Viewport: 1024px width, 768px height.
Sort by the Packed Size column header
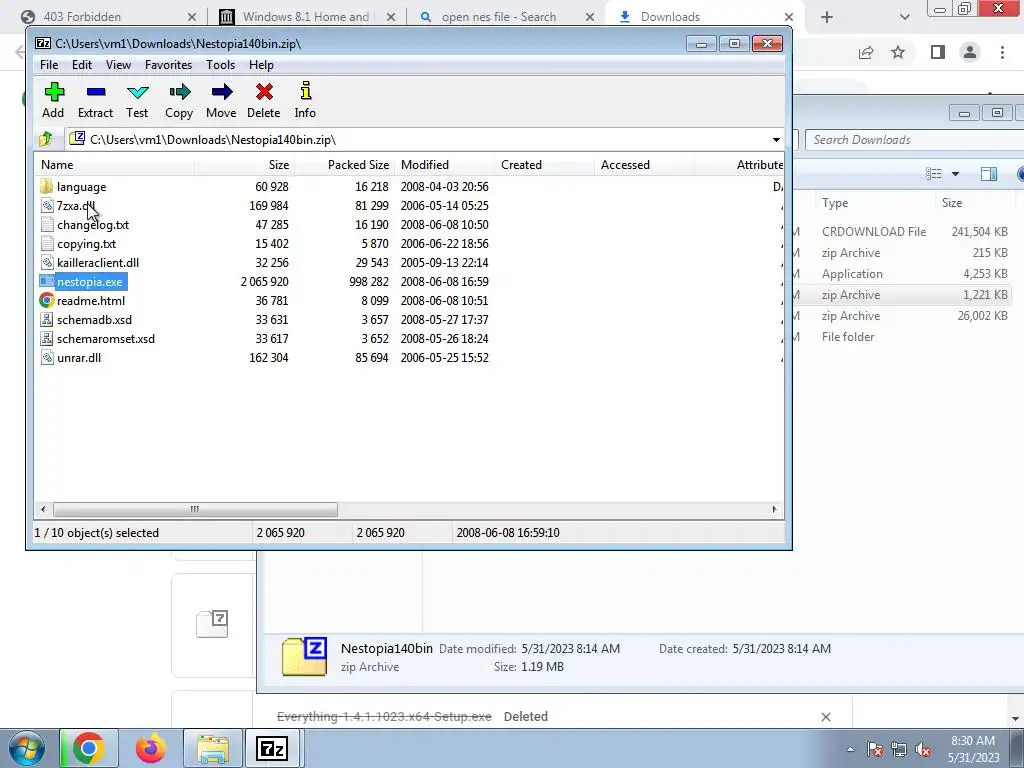pos(344,165)
